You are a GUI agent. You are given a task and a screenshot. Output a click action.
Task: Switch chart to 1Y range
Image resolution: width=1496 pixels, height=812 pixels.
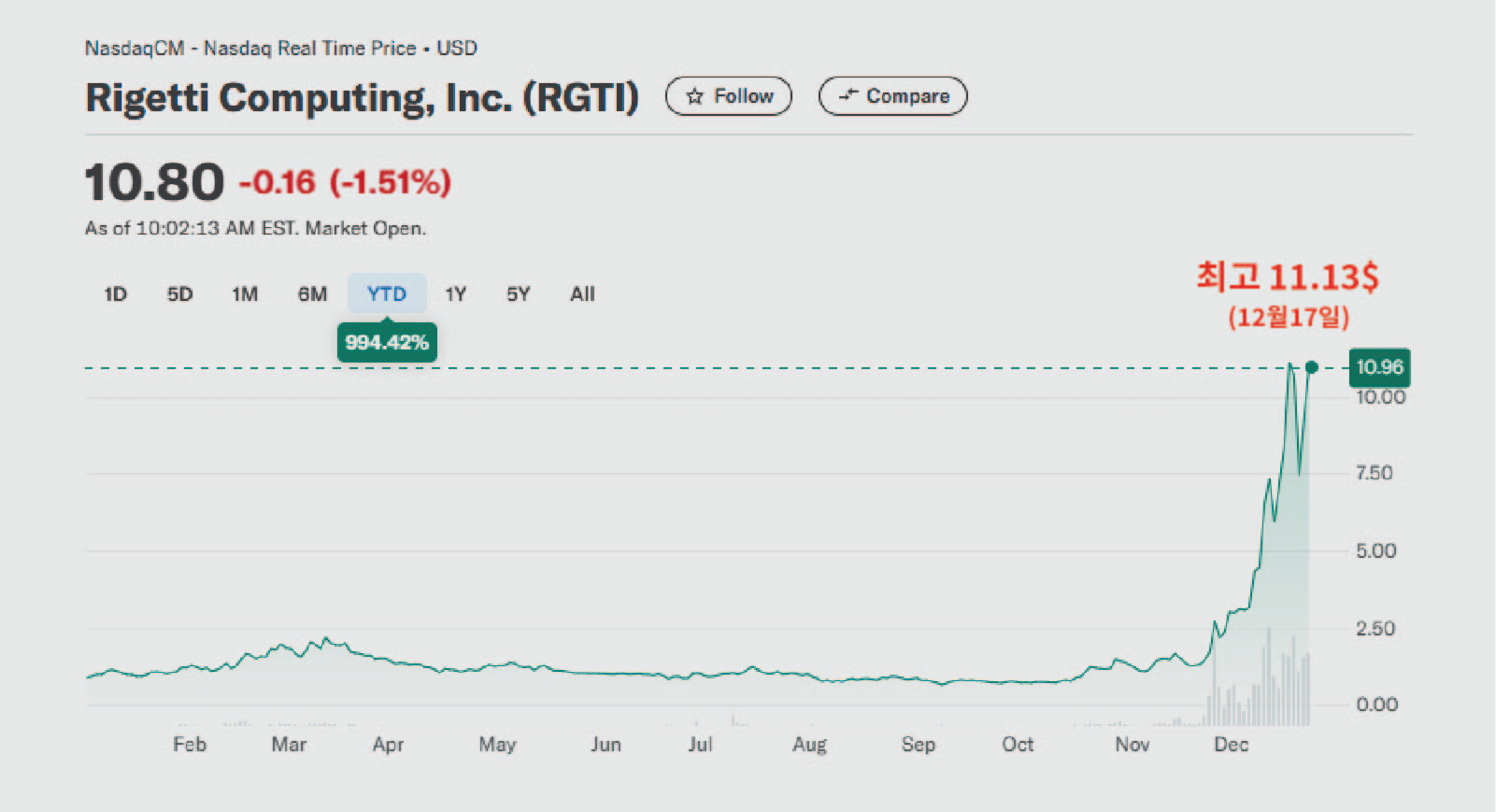[455, 294]
